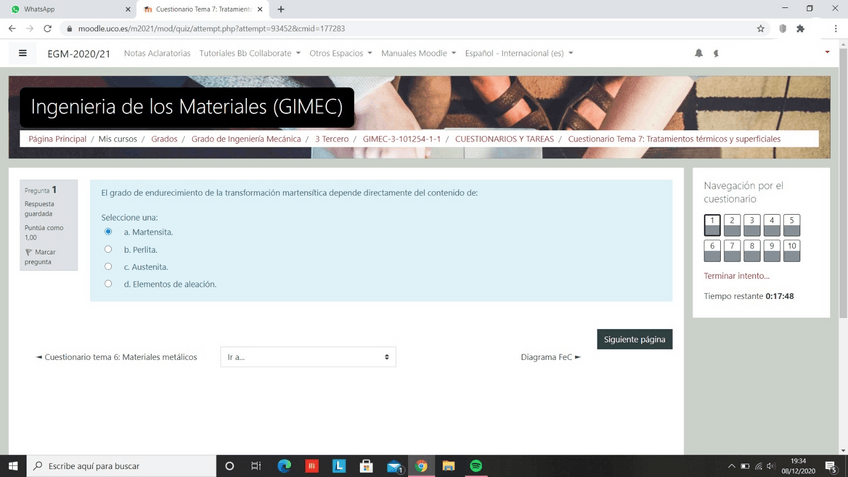848x477 pixels.
Task: Click the page vertical scrollbar
Action: 843,184
